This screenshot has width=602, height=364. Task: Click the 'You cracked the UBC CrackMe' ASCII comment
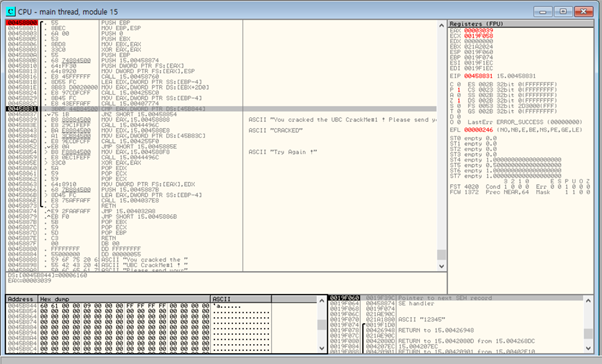[342, 120]
